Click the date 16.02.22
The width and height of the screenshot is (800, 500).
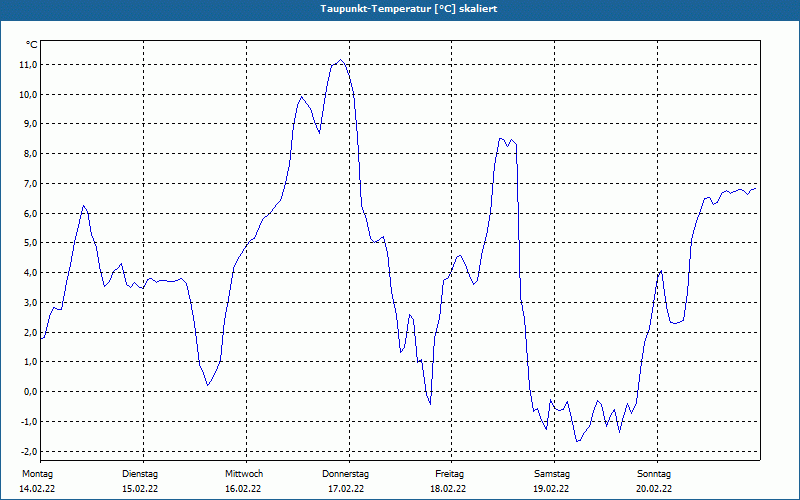(x=243, y=489)
